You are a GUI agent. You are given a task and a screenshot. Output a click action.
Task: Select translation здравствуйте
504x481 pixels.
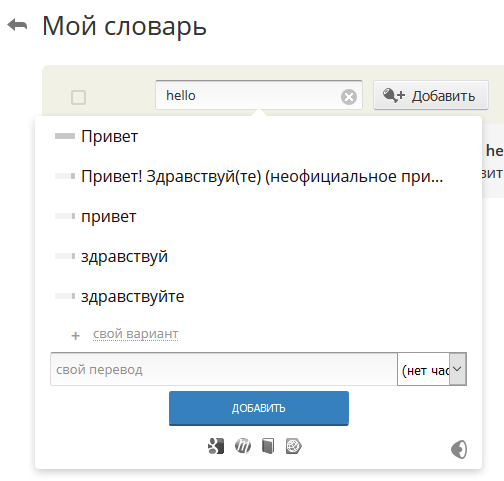[x=133, y=297]
